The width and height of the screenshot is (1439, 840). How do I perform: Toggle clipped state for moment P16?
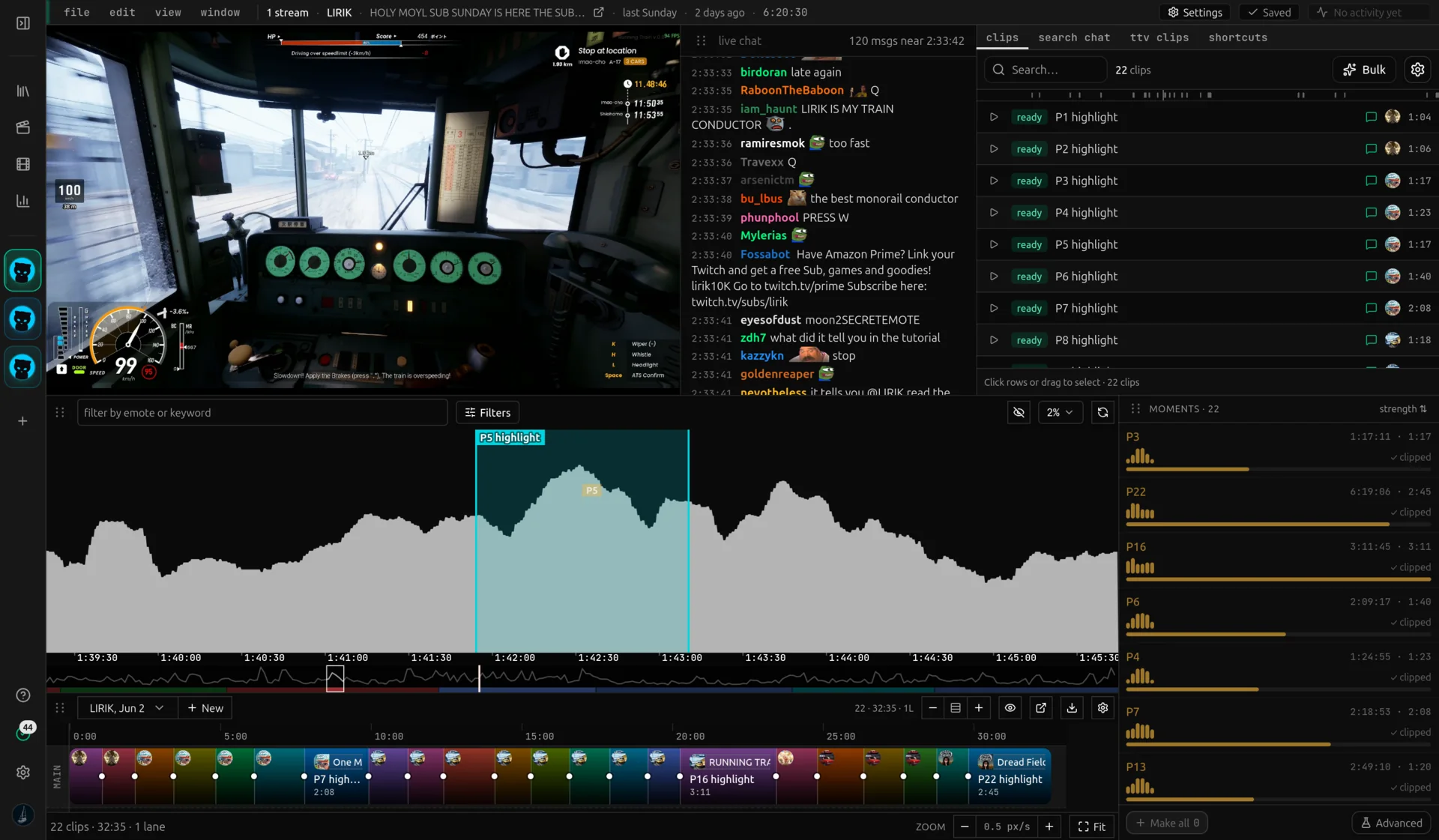pos(1411,568)
